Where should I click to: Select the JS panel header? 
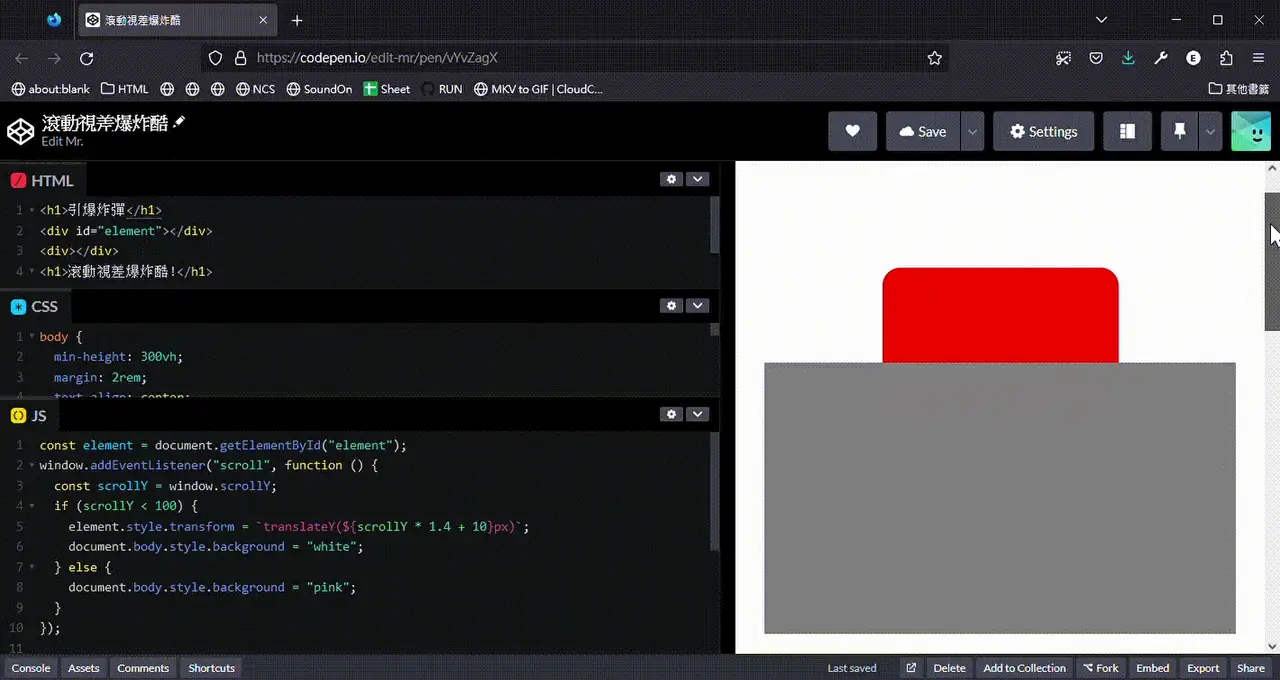29,416
